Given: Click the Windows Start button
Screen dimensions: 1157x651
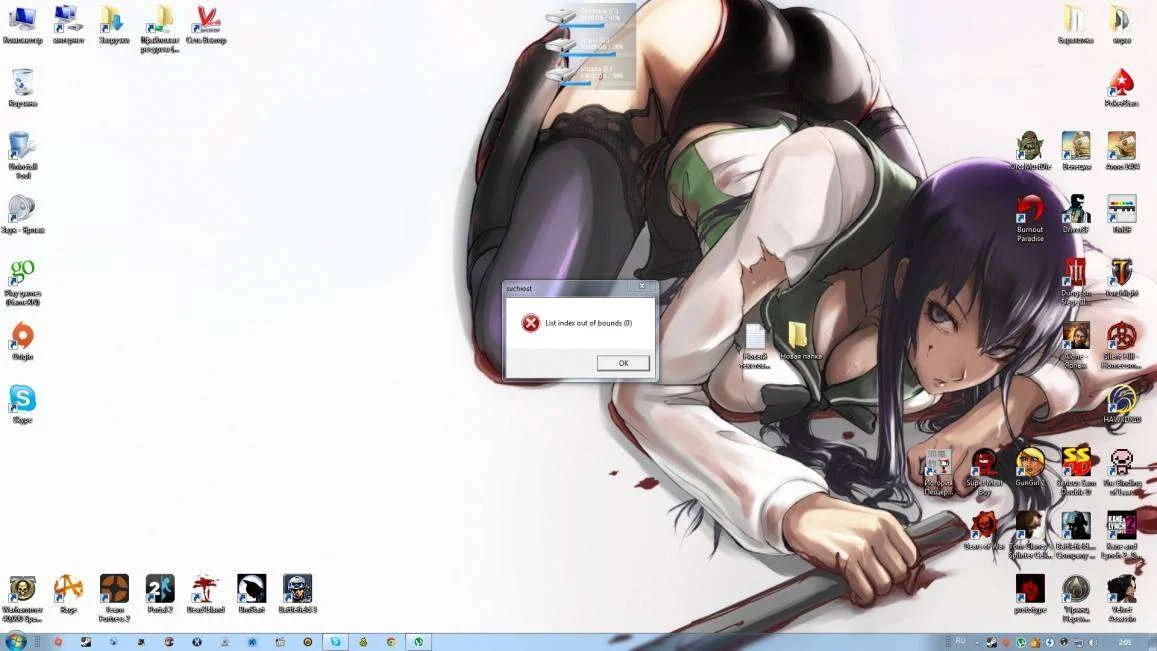Looking at the screenshot, I should coord(15,641).
